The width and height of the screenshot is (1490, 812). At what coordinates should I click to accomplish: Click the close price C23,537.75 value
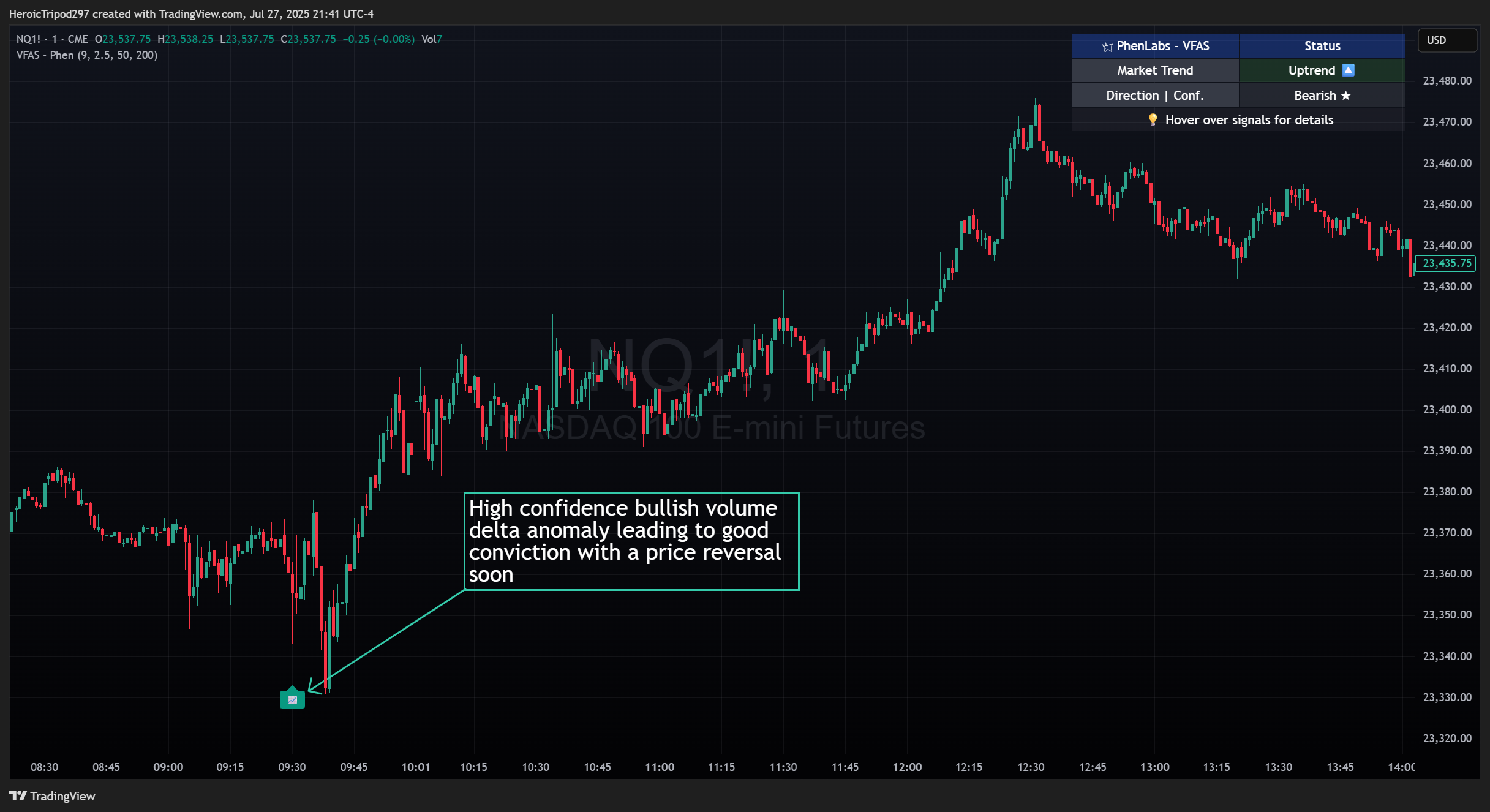[309, 39]
